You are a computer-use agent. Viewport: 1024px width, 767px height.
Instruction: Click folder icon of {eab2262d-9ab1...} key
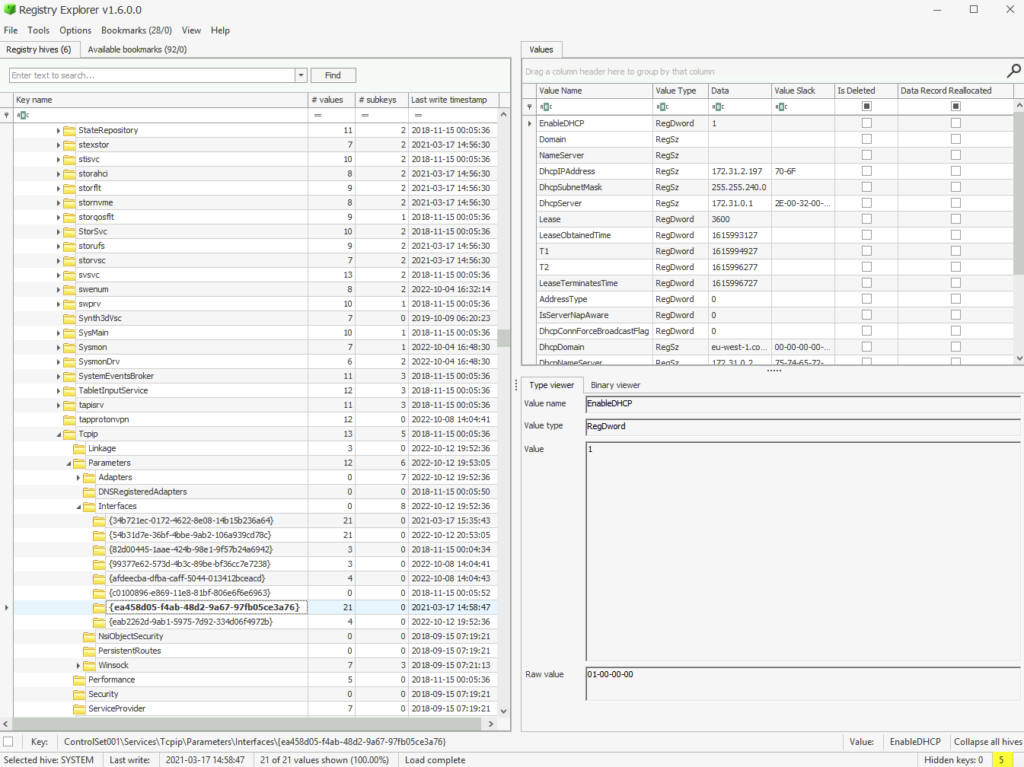coord(99,622)
